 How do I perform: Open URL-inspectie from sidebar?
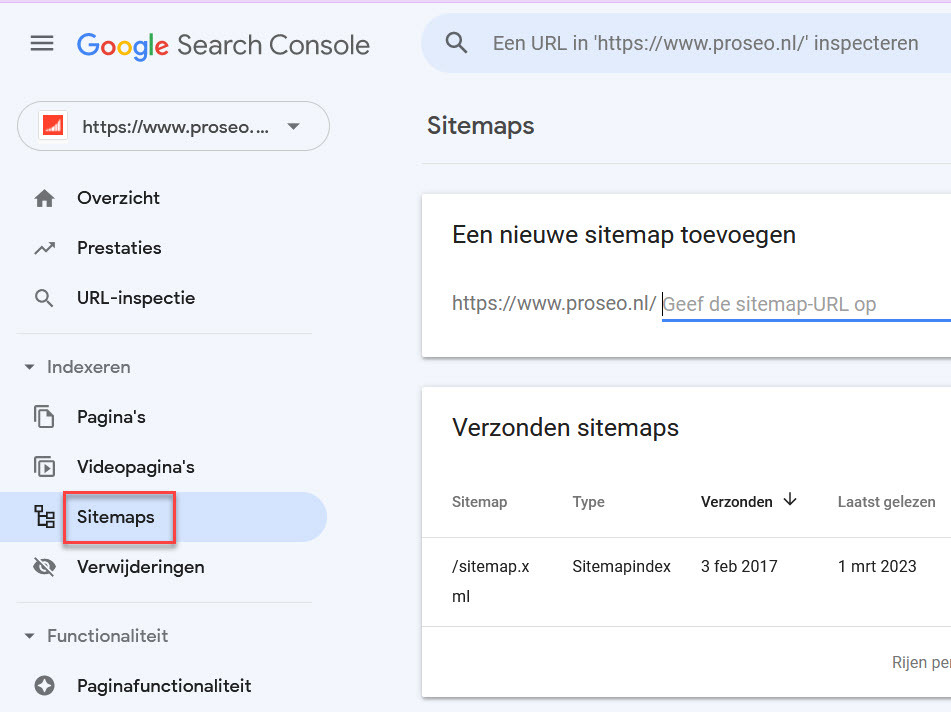[x=136, y=298]
